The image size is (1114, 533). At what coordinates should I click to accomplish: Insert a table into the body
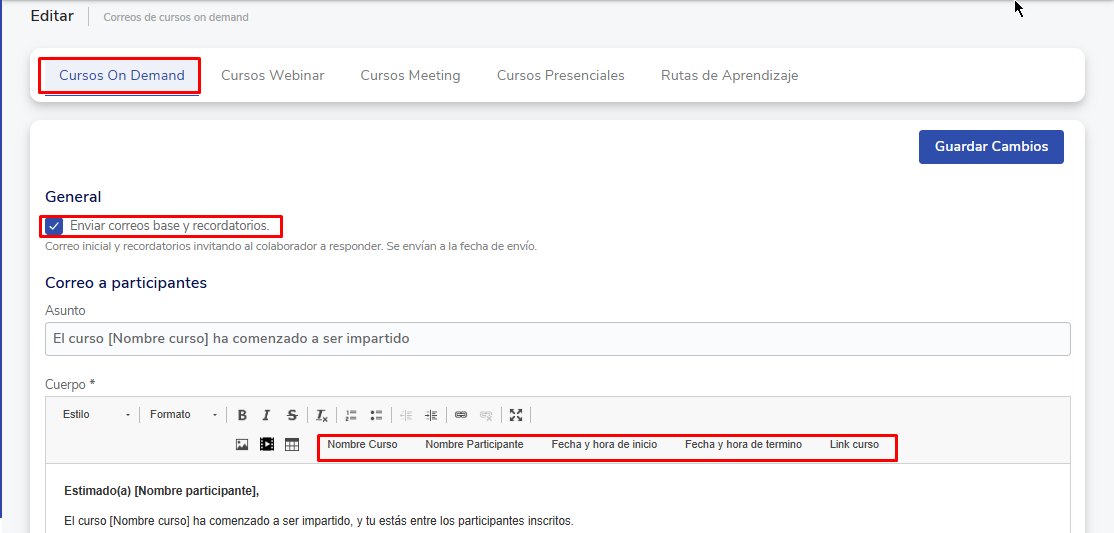[292, 445]
